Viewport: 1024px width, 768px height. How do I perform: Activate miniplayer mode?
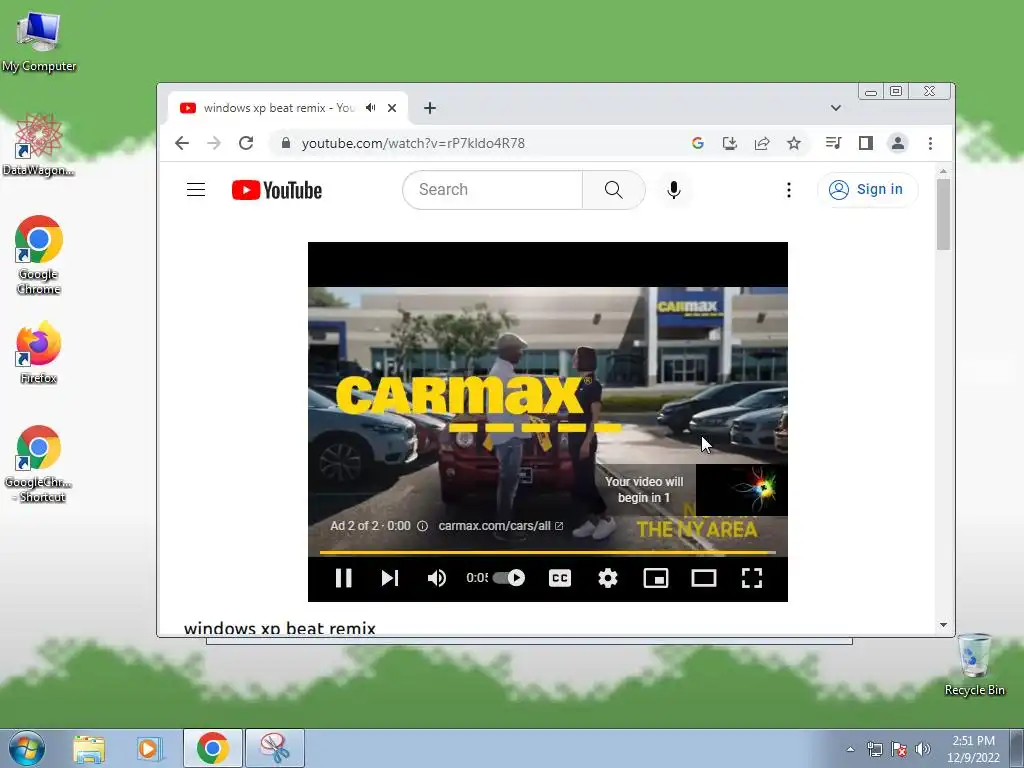coord(656,578)
